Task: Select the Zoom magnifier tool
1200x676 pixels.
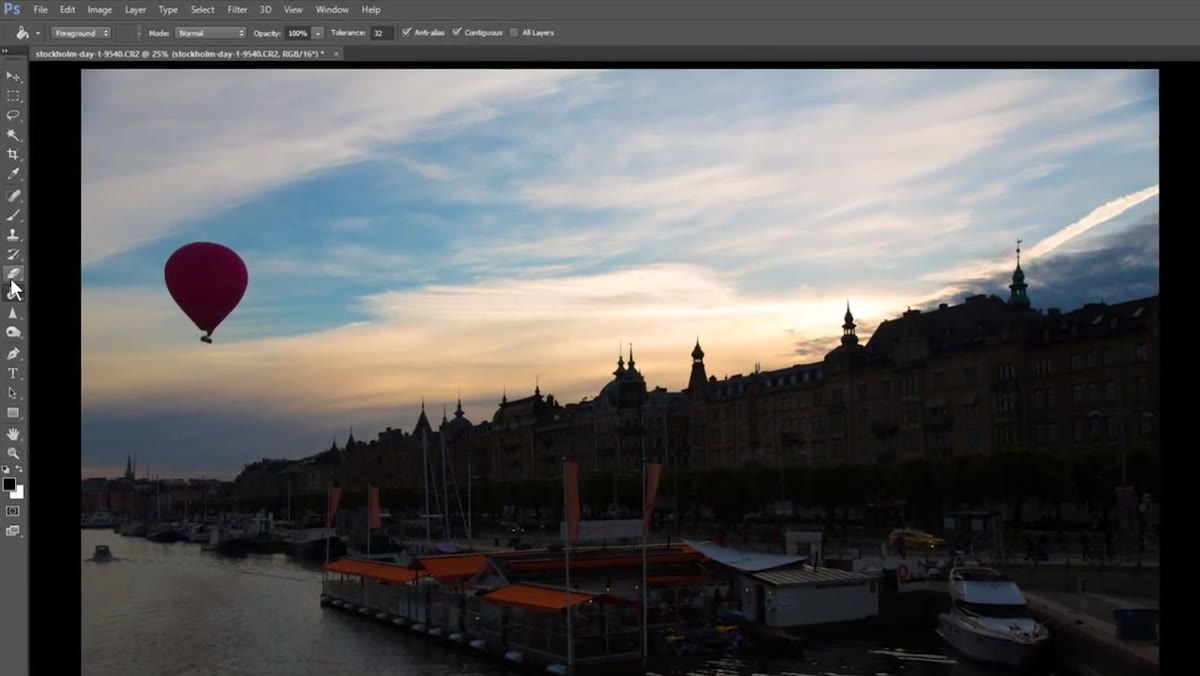Action: (13, 453)
